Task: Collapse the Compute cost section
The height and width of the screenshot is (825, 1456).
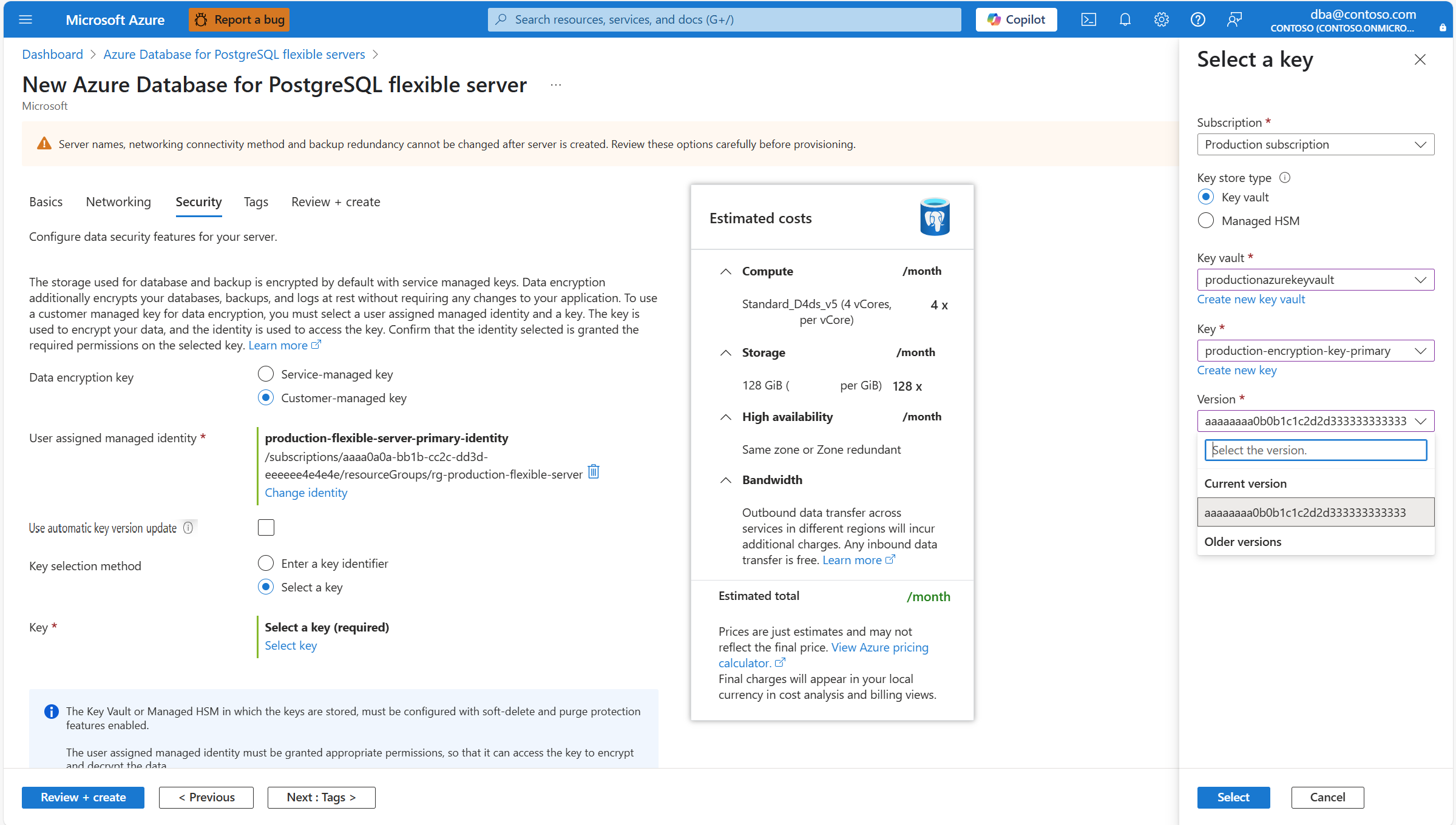Action: tap(726, 272)
